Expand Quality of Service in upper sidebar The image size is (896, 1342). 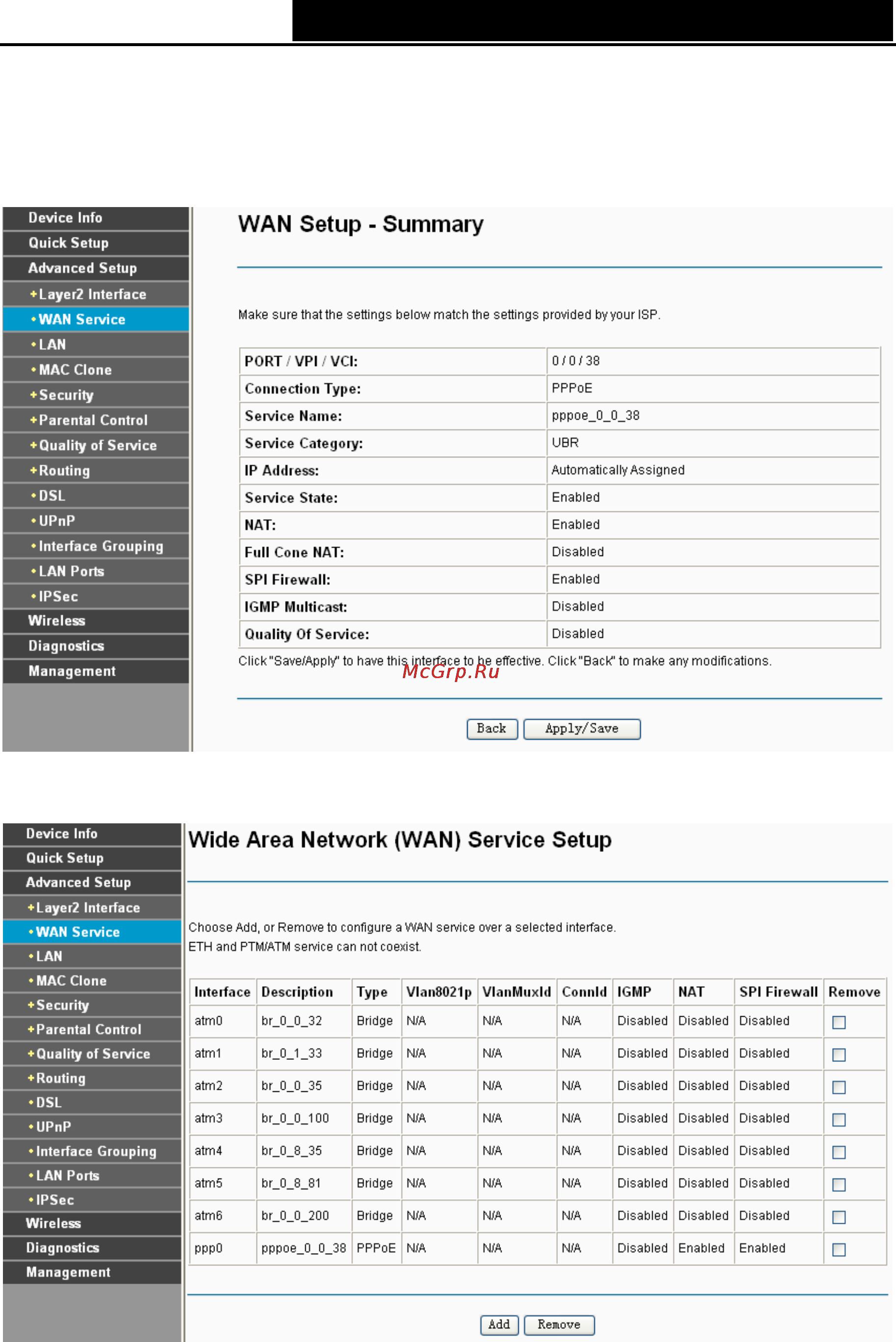[95, 445]
